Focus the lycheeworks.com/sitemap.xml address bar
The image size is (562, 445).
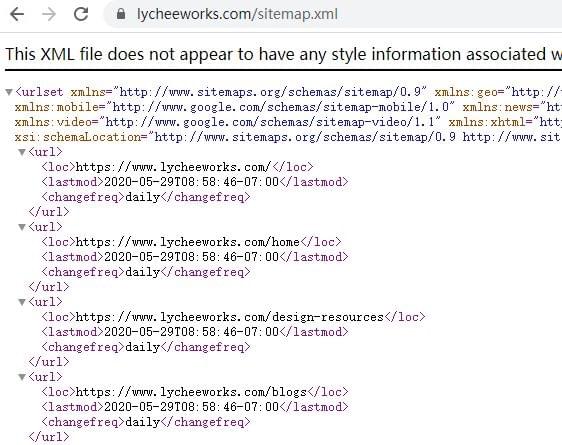333,14
